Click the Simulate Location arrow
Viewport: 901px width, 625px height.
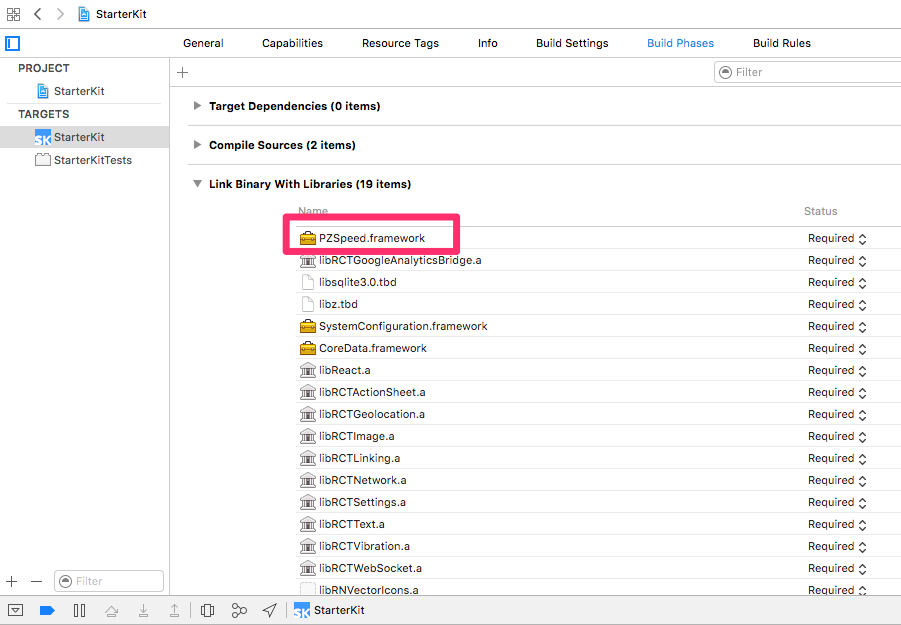(270, 609)
